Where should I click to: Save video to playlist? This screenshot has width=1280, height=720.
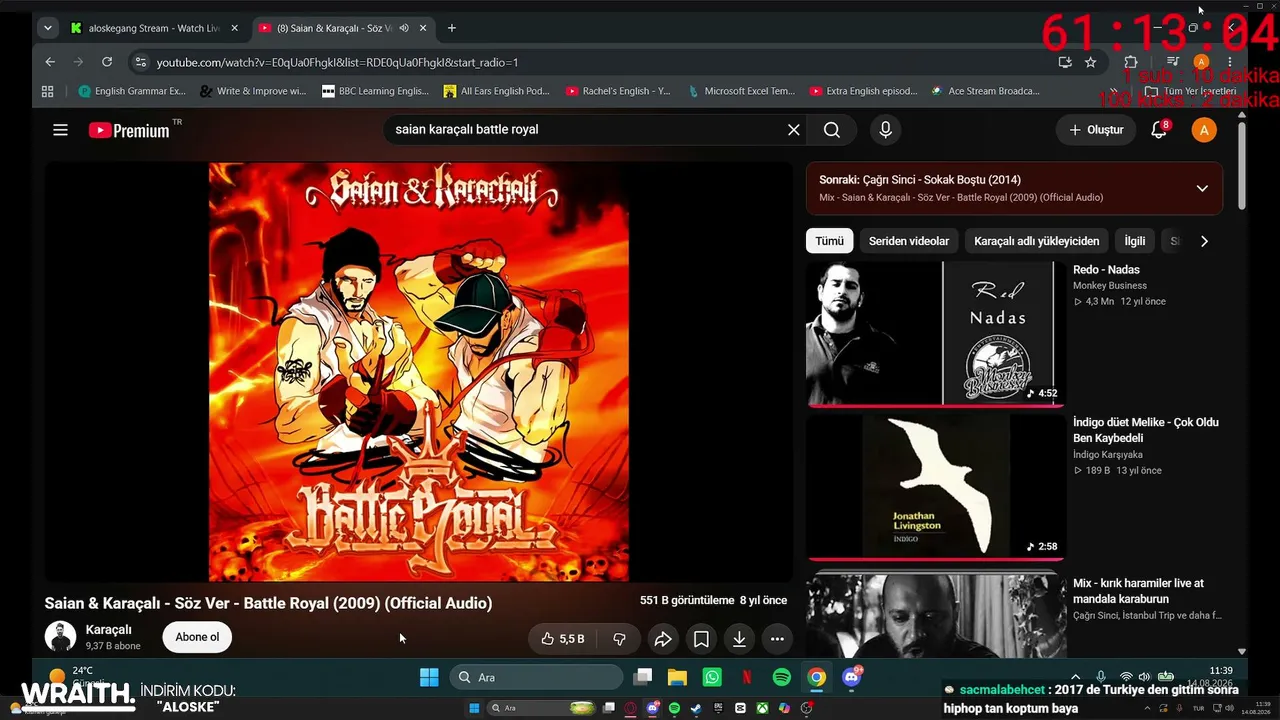[x=701, y=639]
